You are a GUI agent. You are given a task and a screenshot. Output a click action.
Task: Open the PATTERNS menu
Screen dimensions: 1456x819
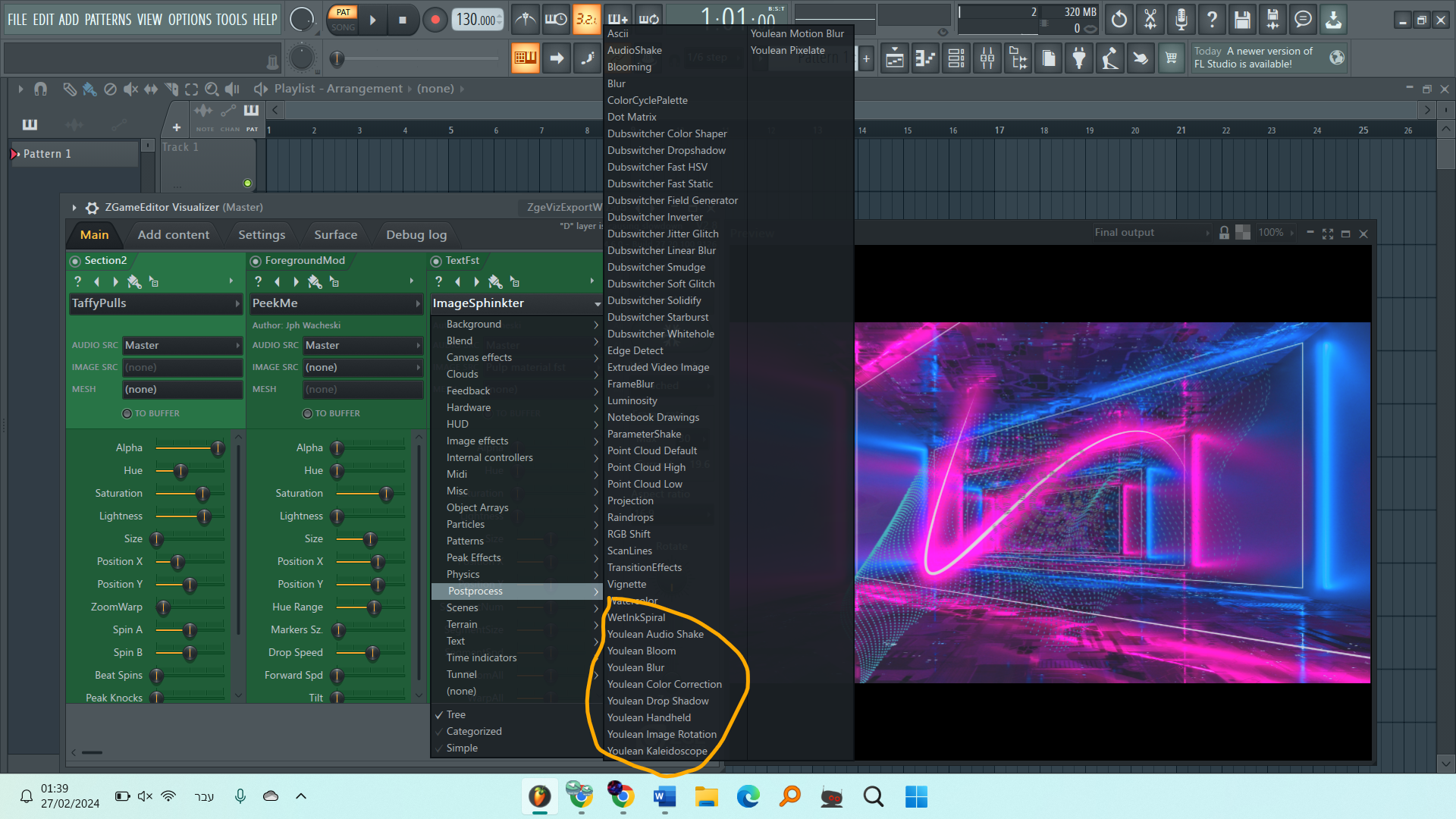pyautogui.click(x=108, y=20)
